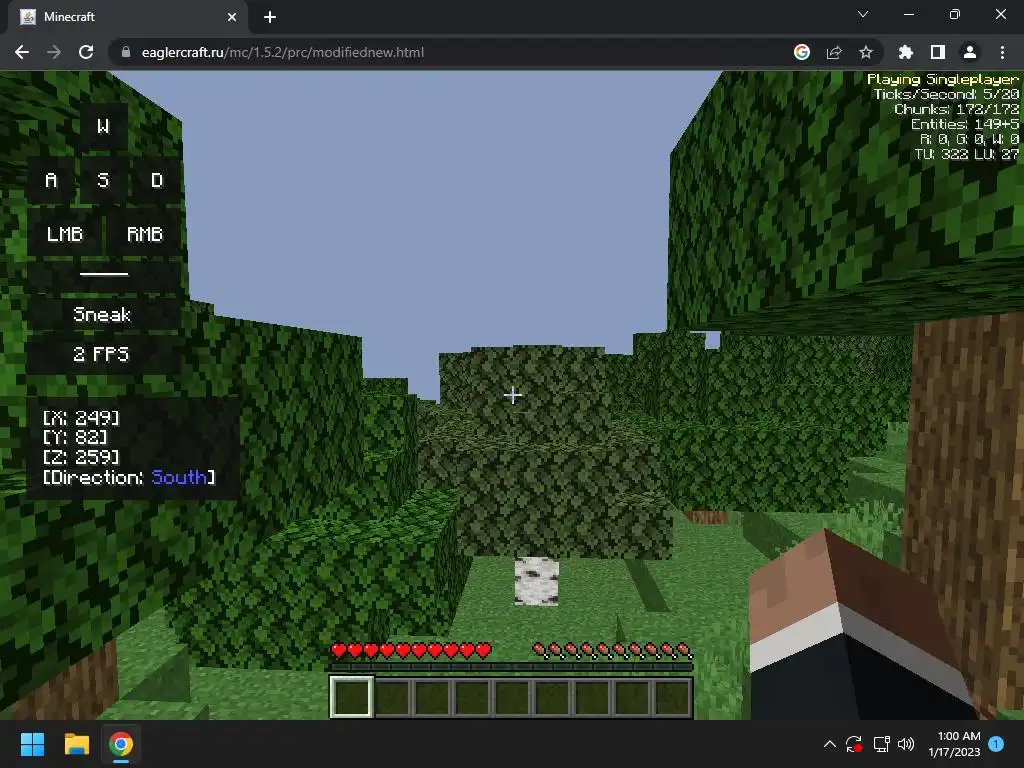The height and width of the screenshot is (768, 1024).
Task: Click the spacebar overlay
Action: tap(104, 275)
